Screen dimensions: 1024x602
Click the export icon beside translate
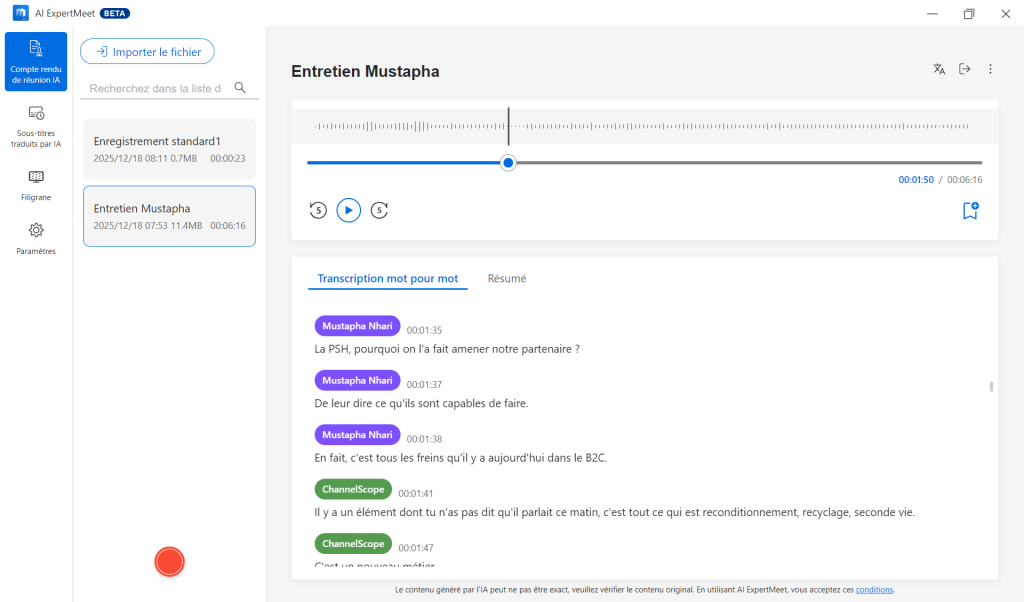[965, 69]
